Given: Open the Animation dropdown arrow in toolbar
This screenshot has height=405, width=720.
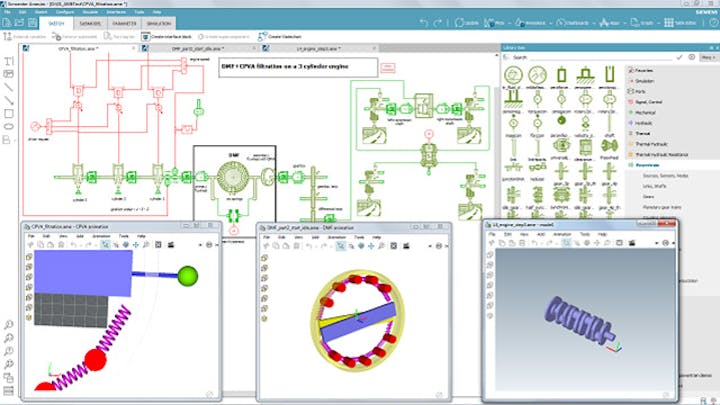Looking at the screenshot, I should click(550, 23).
